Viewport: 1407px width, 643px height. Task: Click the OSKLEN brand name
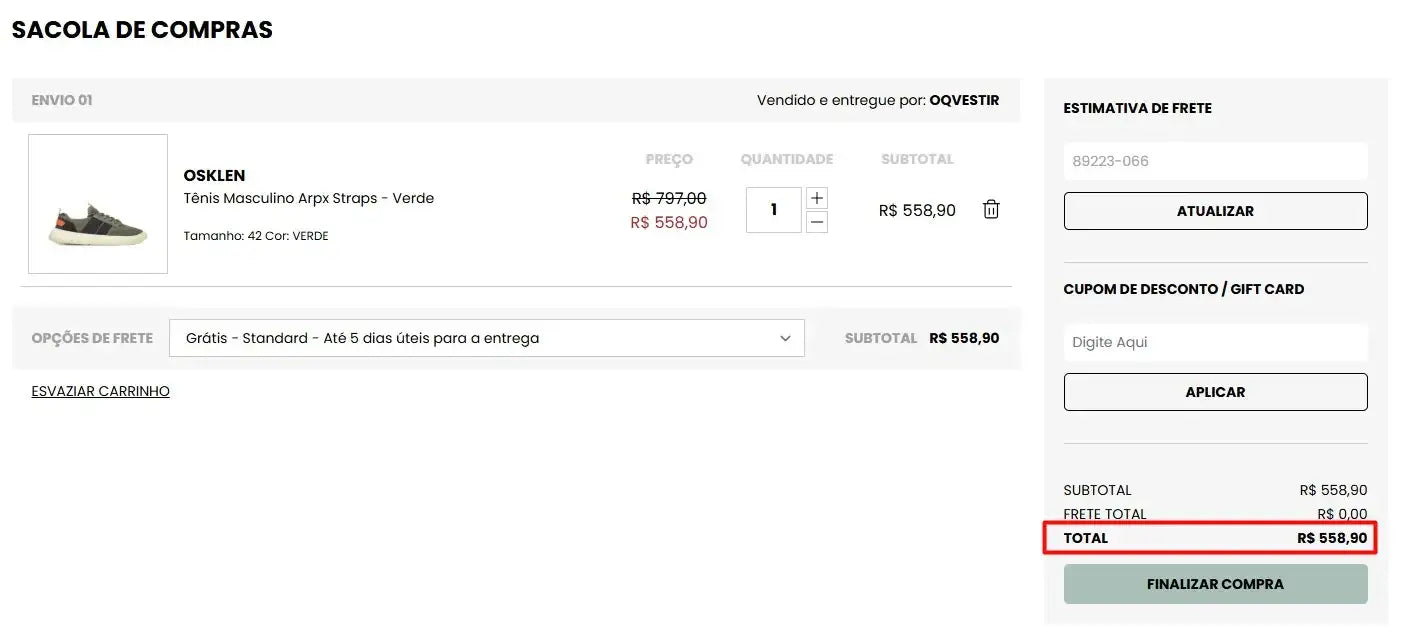(x=214, y=176)
